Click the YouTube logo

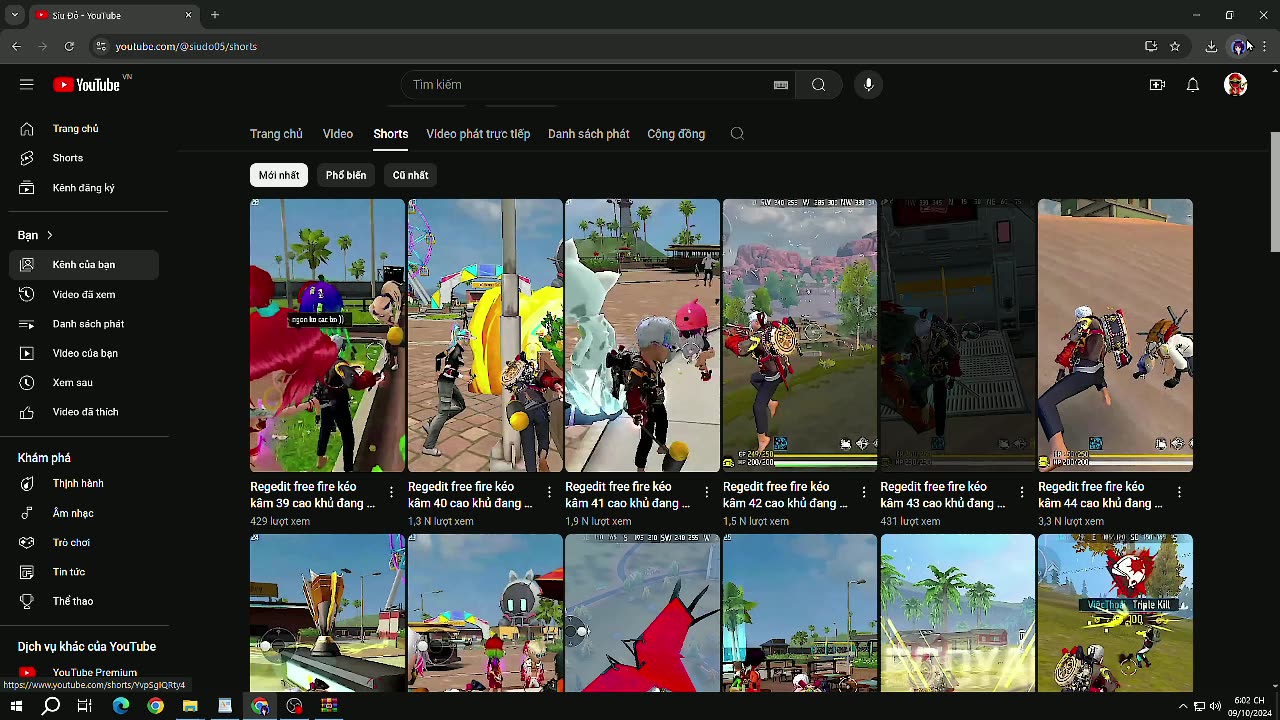[87, 85]
